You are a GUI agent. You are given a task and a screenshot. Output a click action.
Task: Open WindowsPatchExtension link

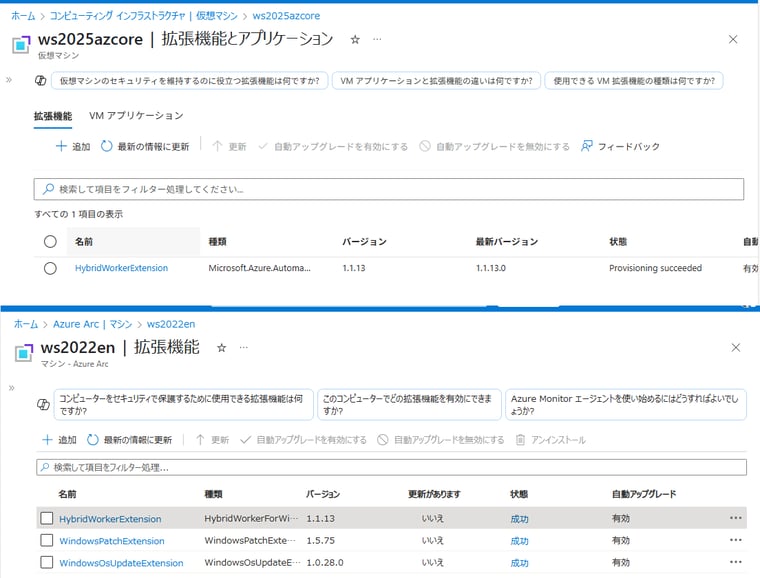111,541
